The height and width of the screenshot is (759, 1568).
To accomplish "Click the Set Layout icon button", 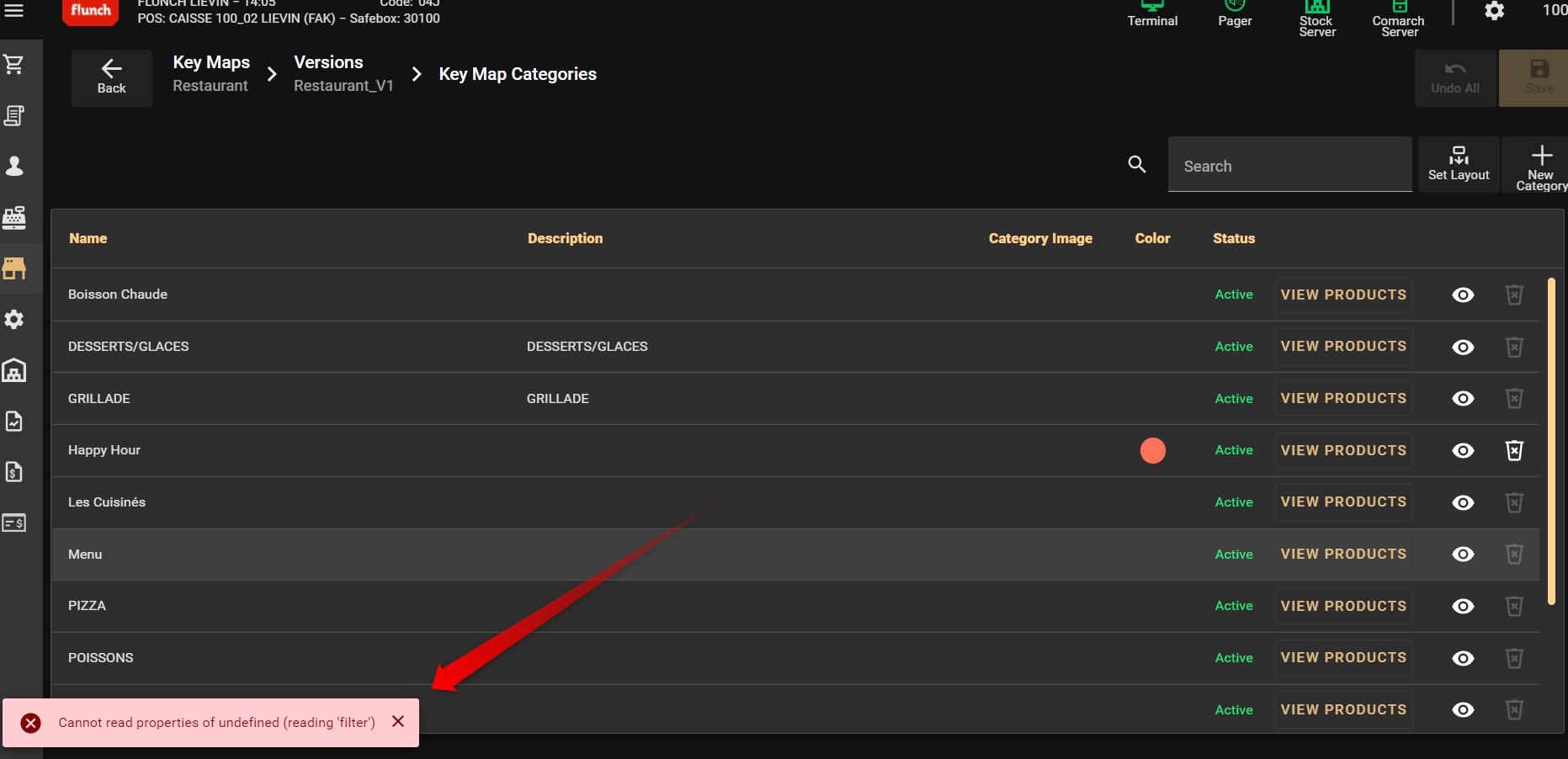I will click(1459, 164).
